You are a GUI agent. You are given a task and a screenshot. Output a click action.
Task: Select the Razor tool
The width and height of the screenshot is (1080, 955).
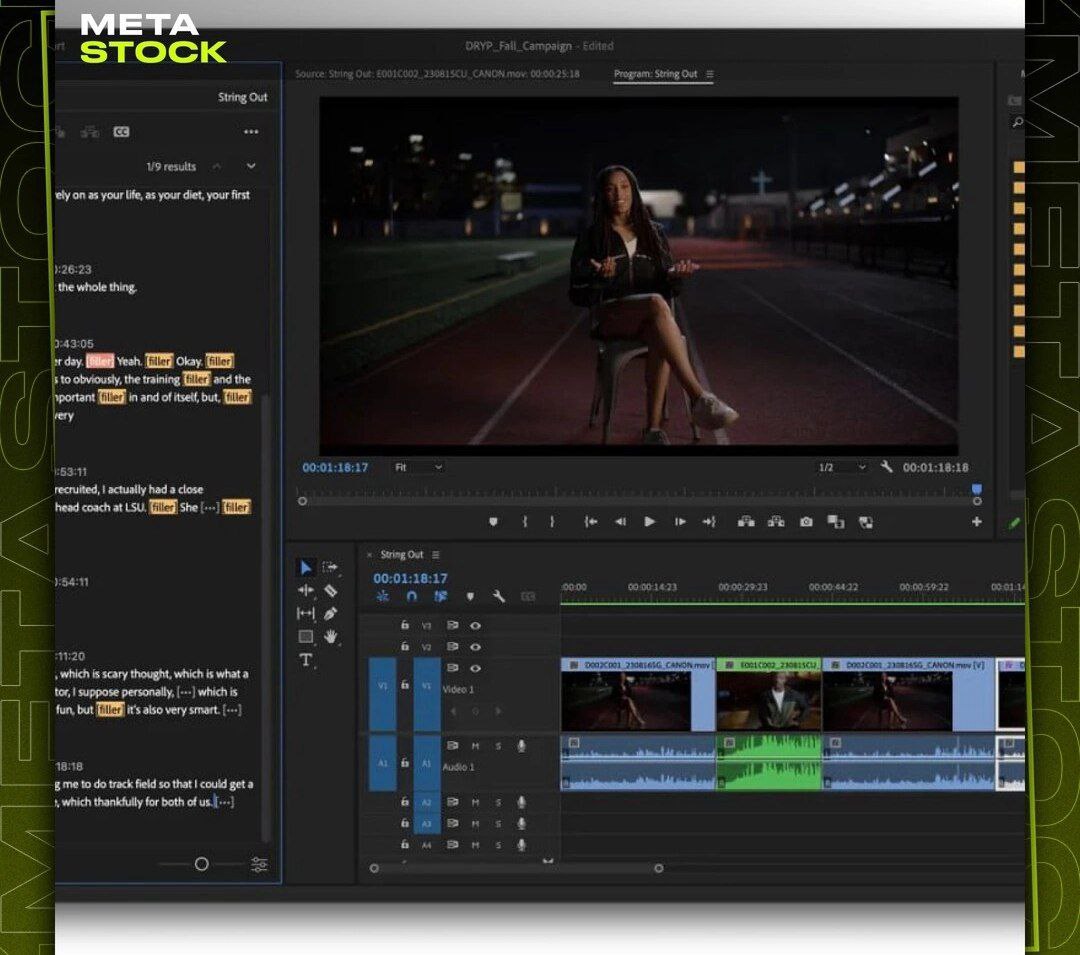click(x=331, y=590)
